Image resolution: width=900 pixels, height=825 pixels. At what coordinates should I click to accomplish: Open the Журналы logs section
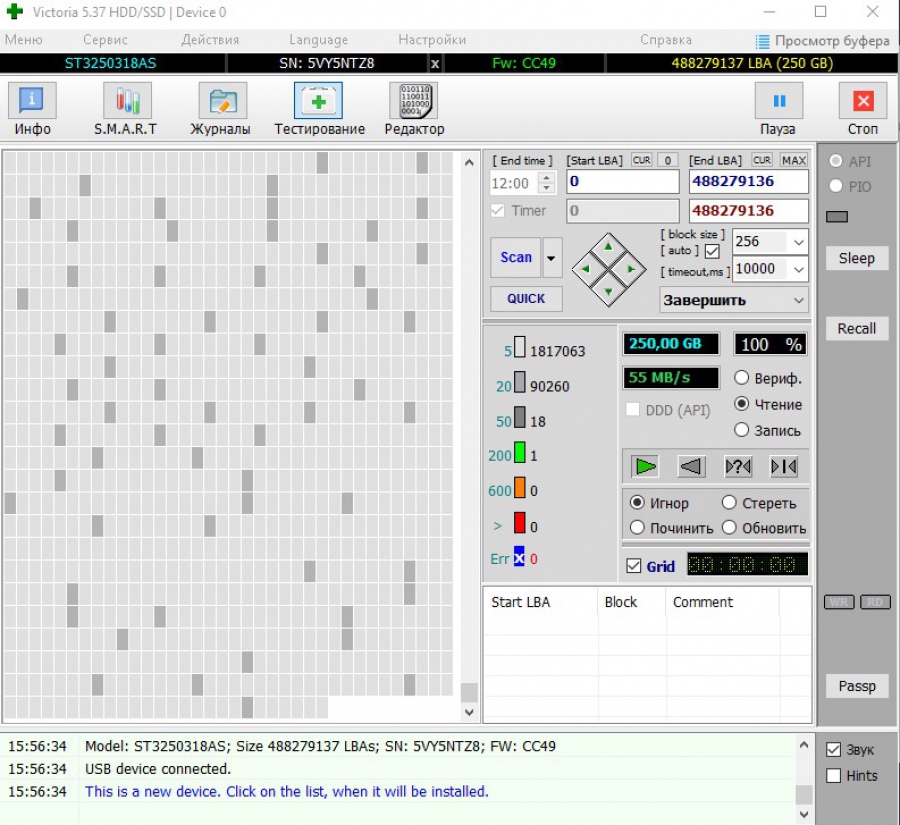click(x=221, y=109)
